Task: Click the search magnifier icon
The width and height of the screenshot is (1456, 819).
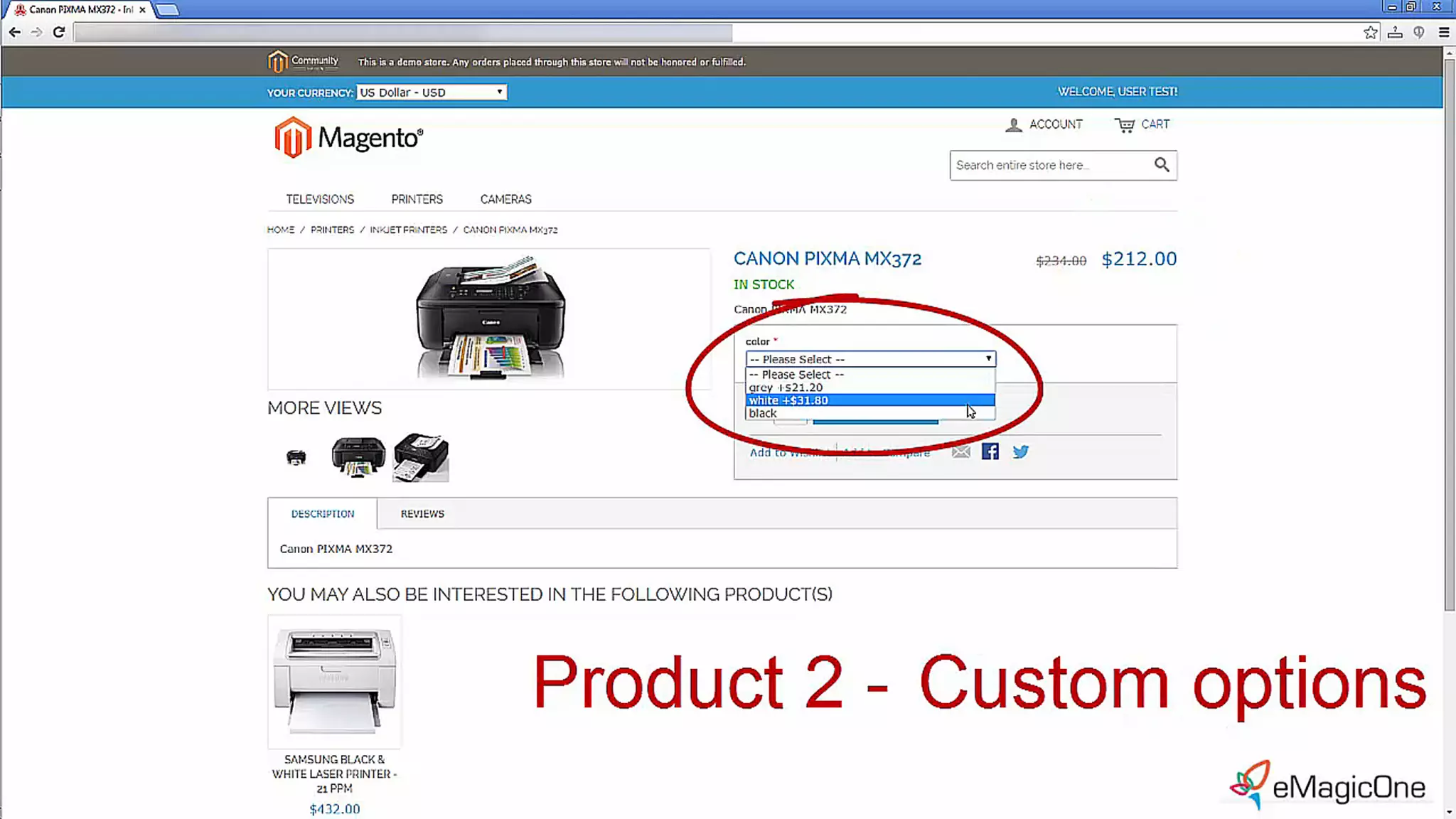Action: (1161, 165)
